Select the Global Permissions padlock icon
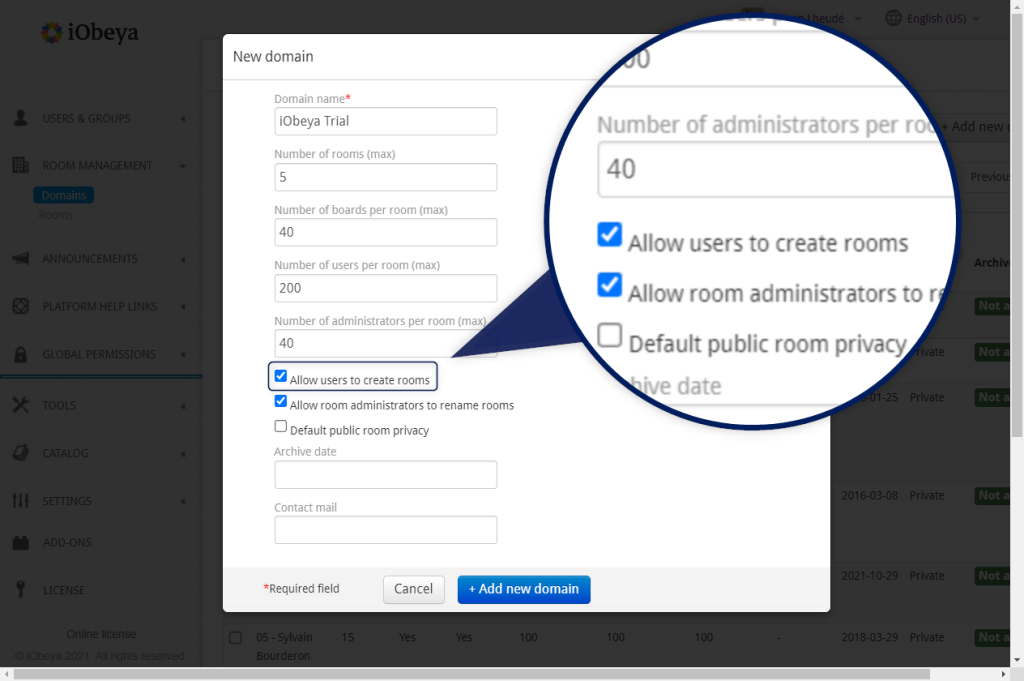This screenshot has width=1024, height=681. pyautogui.click(x=22, y=354)
